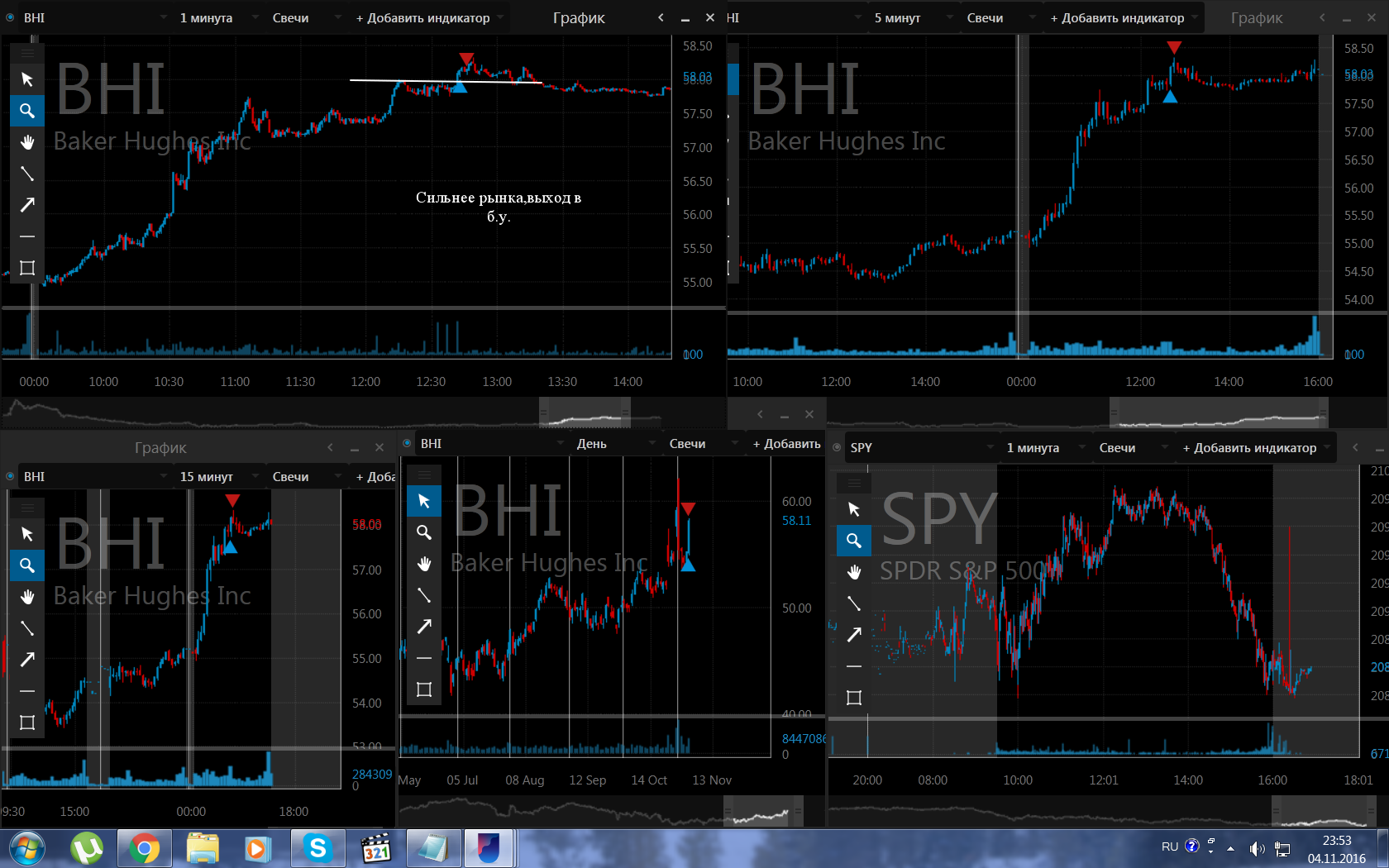Select the rectangle tool in the BHI 1-minute chart

(x=27, y=268)
